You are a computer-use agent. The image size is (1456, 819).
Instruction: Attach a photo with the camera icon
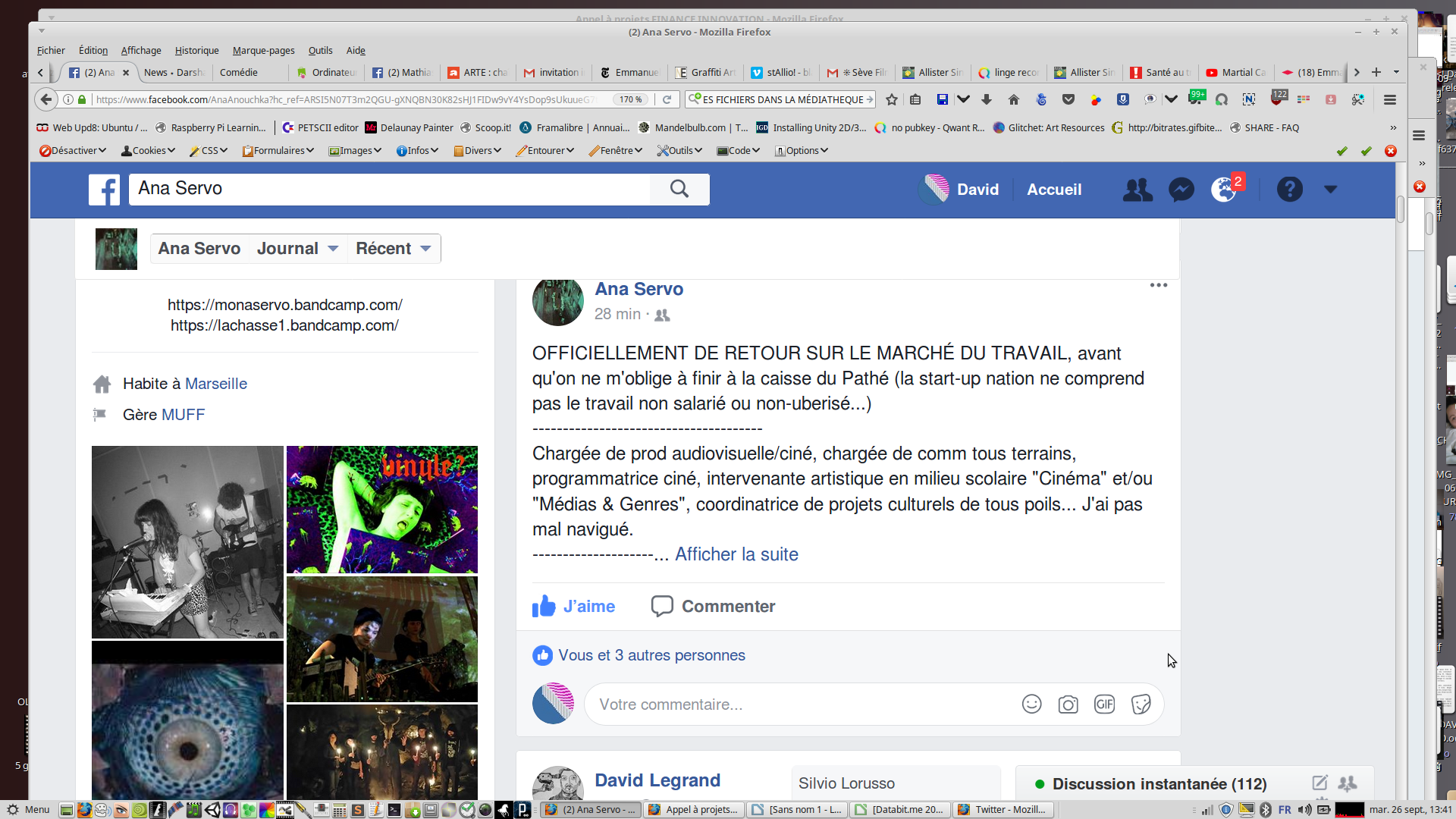[1068, 704]
